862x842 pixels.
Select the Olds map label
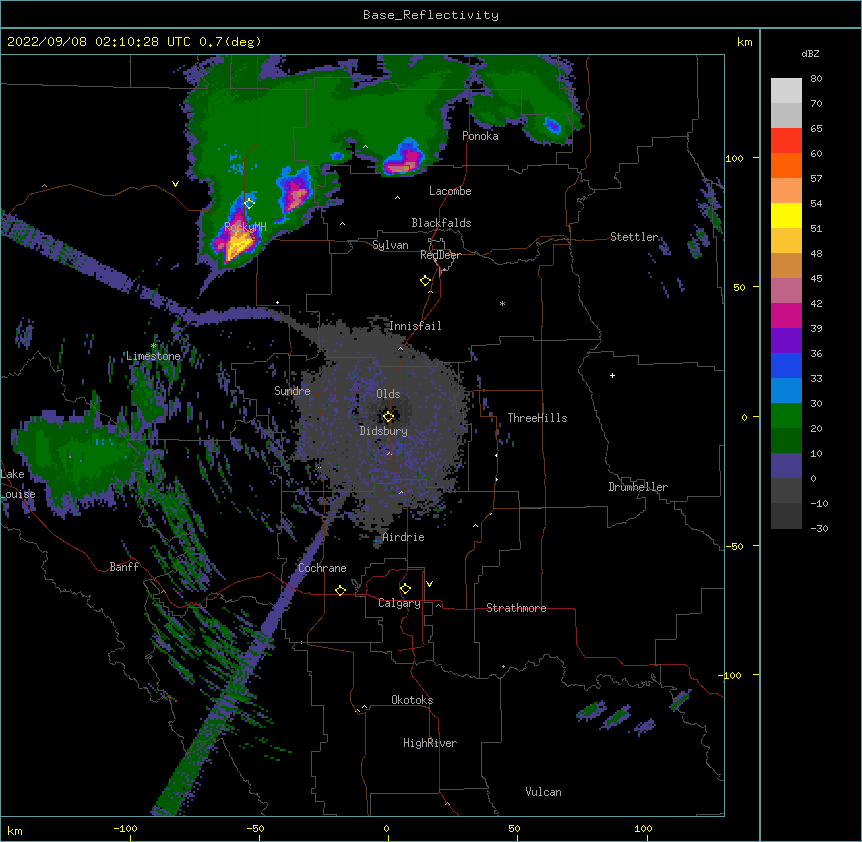[388, 394]
